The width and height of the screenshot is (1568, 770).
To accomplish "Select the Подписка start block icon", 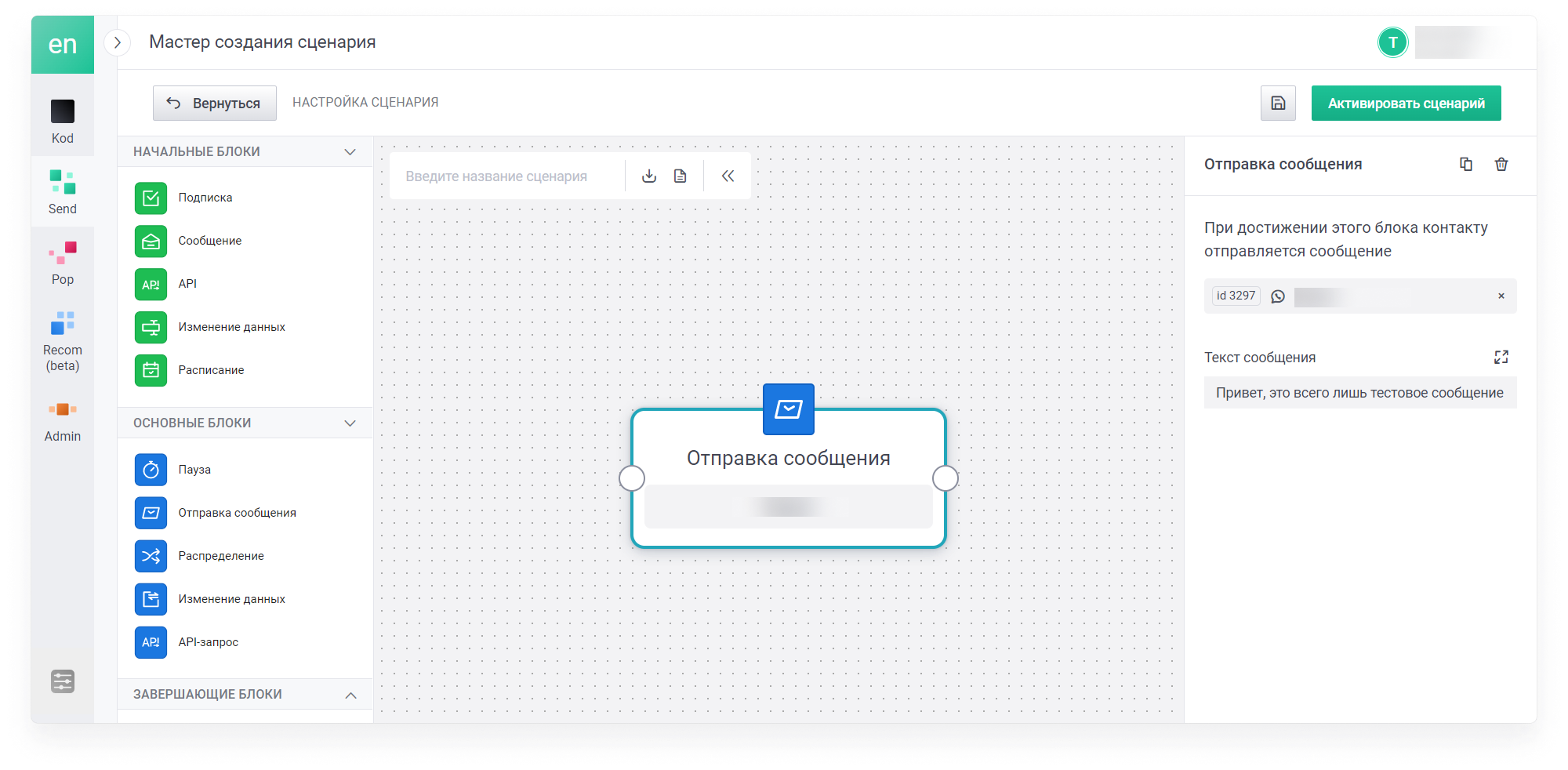I will click(x=151, y=198).
